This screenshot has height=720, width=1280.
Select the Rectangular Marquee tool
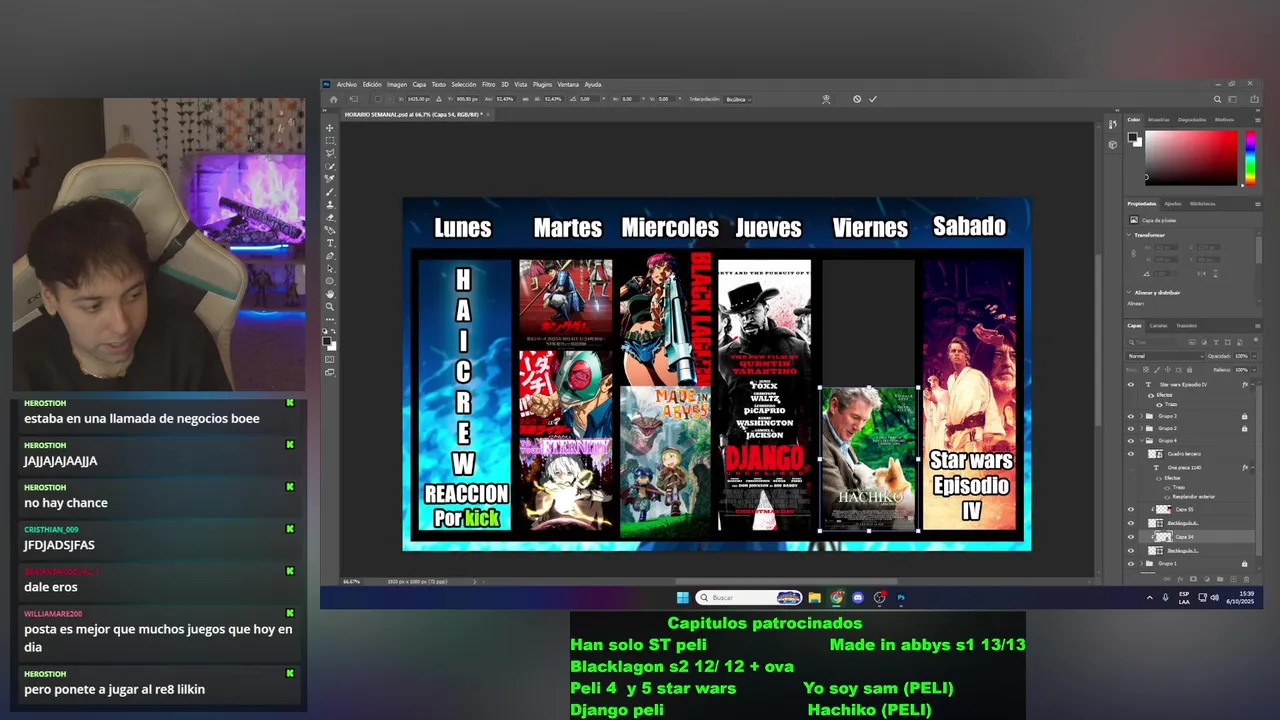click(330, 141)
